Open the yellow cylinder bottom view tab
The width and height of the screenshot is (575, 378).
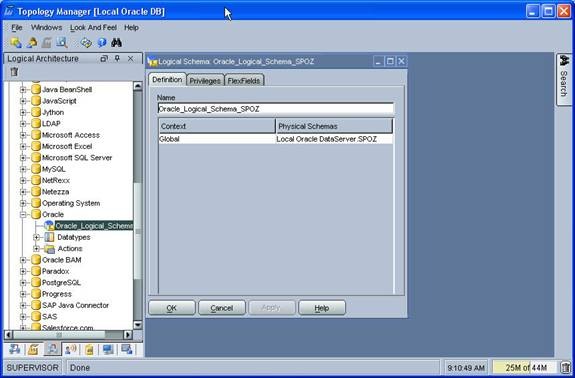pyautogui.click(x=89, y=349)
